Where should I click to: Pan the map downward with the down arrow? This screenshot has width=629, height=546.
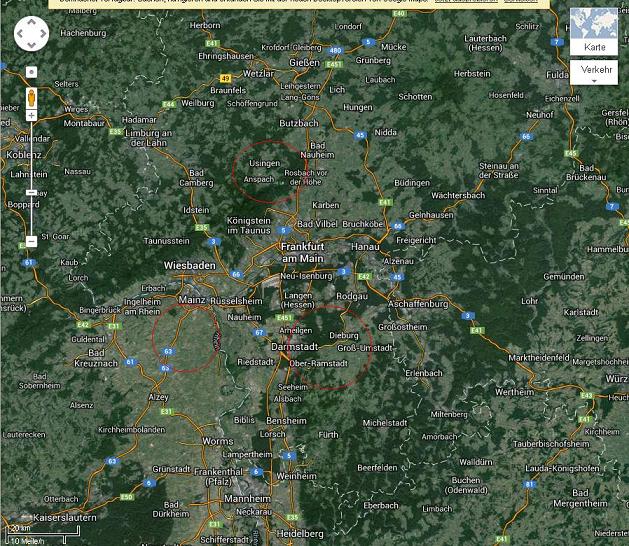pos(31,45)
